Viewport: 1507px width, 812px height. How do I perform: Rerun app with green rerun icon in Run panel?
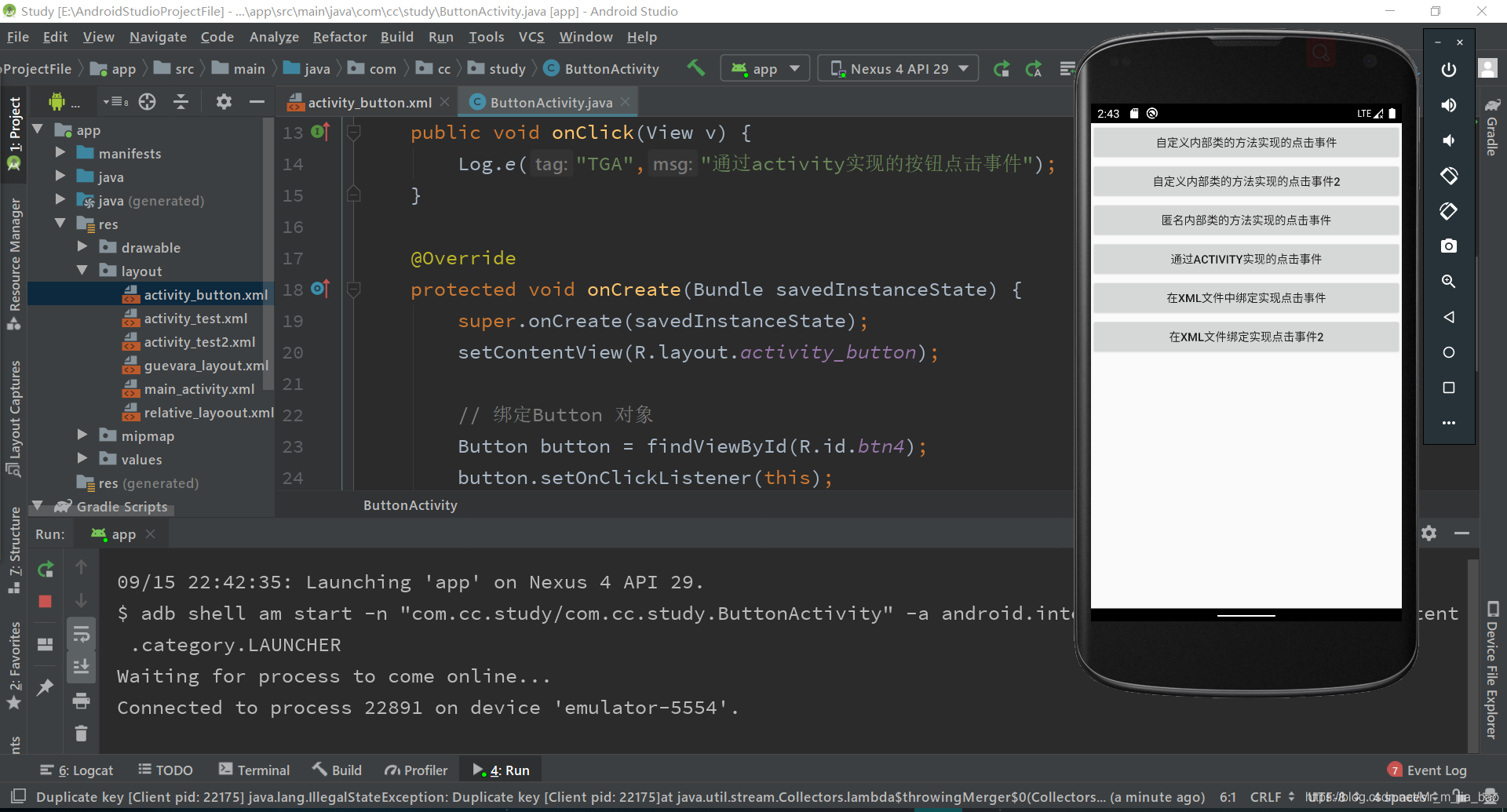tap(46, 568)
